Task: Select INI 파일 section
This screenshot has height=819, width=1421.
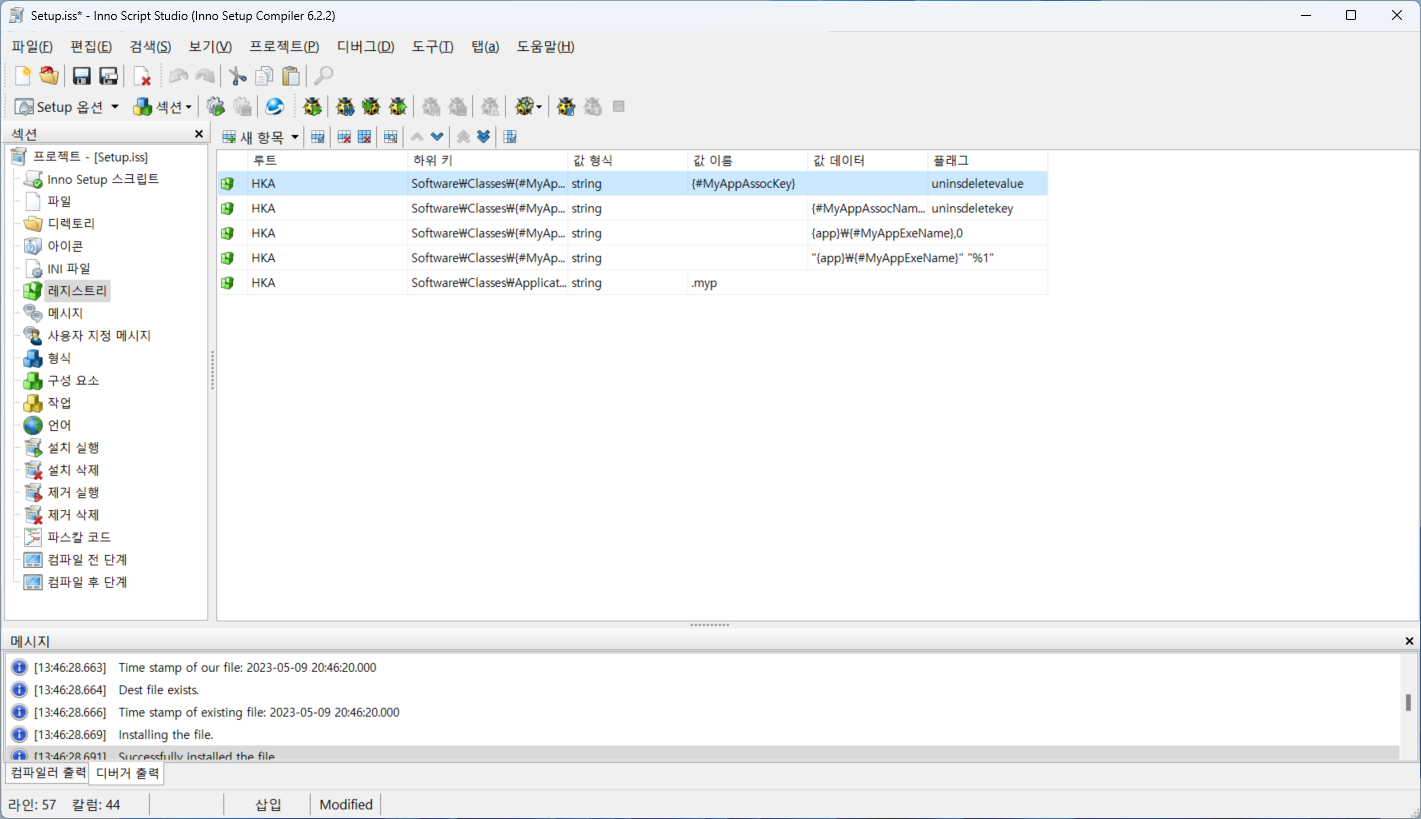Action: pos(69,268)
